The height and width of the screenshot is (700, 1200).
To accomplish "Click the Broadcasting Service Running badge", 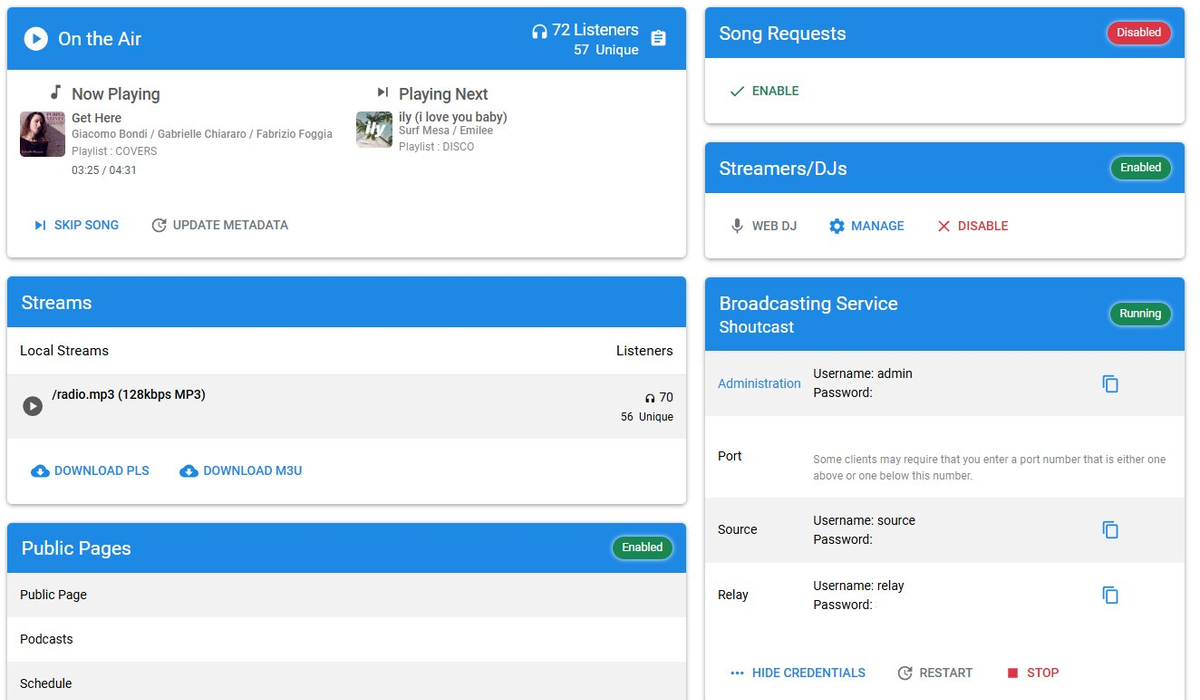I will click(x=1140, y=314).
